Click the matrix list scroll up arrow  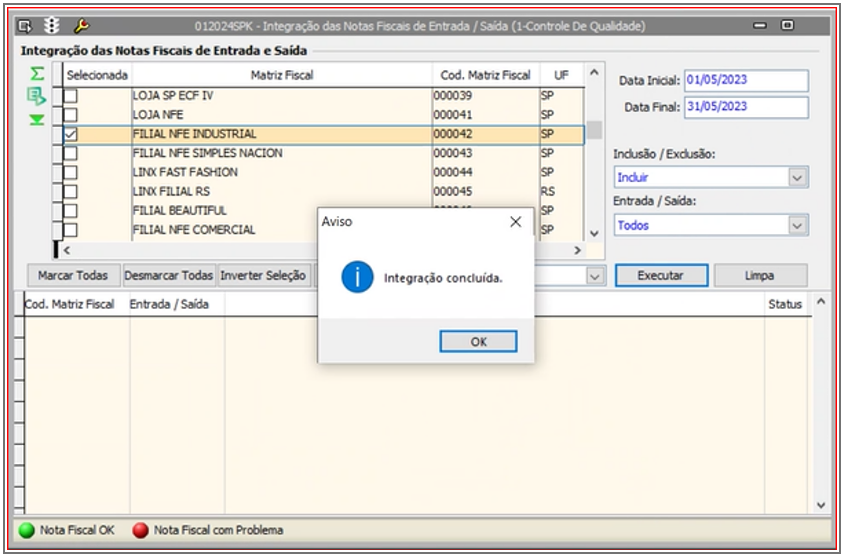[594, 72]
